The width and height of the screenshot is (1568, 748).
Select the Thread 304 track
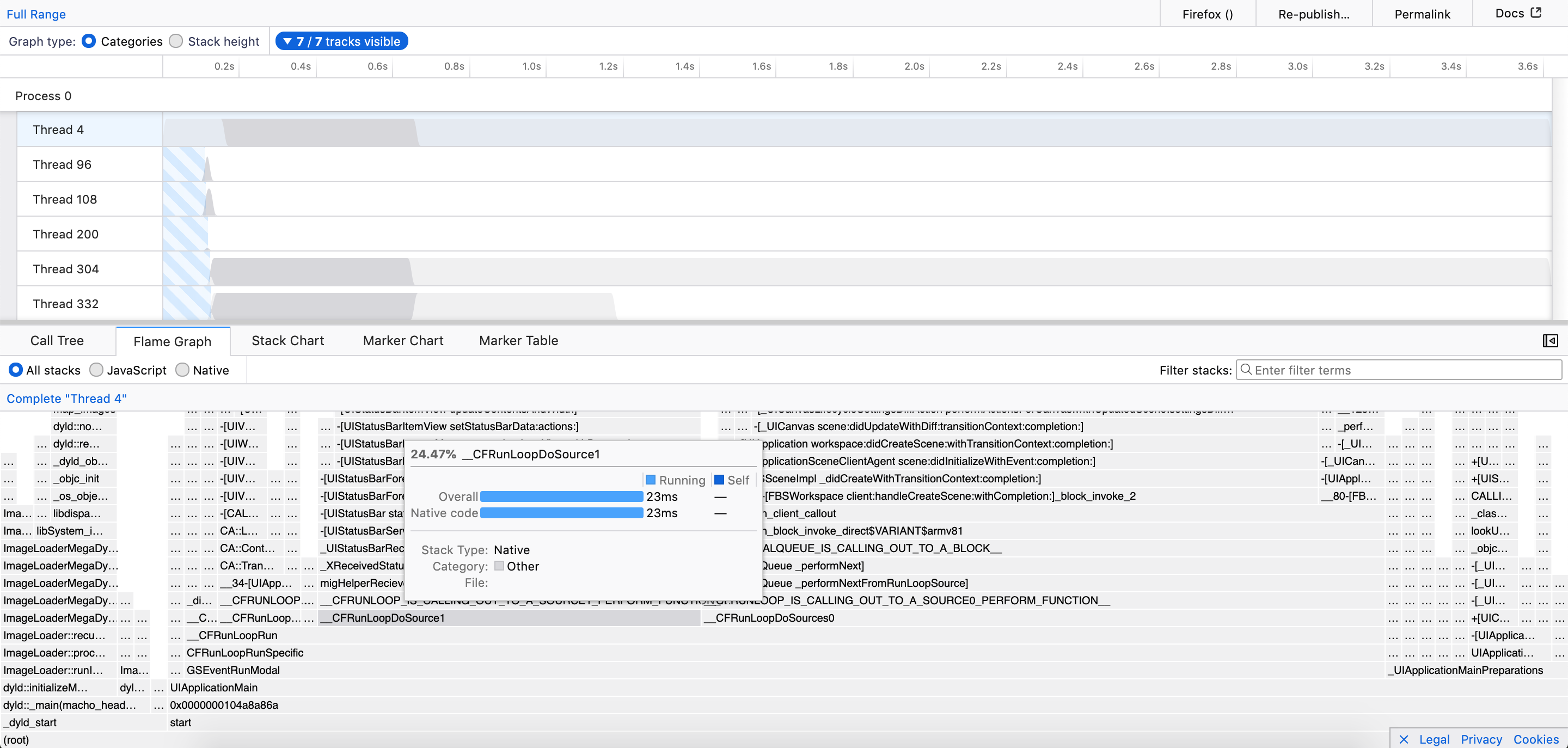[x=66, y=269]
